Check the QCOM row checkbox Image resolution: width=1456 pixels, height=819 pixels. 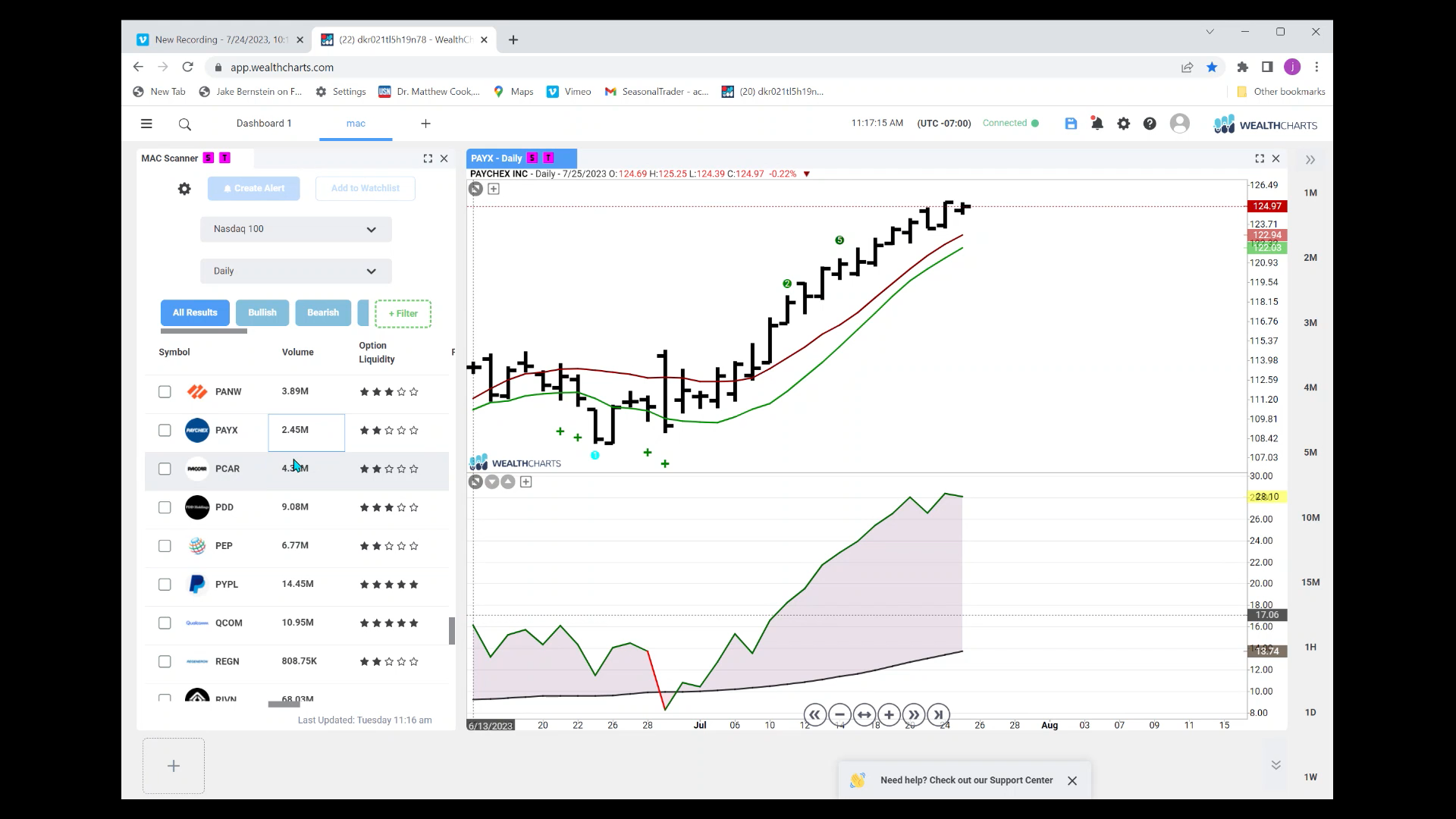click(x=165, y=623)
